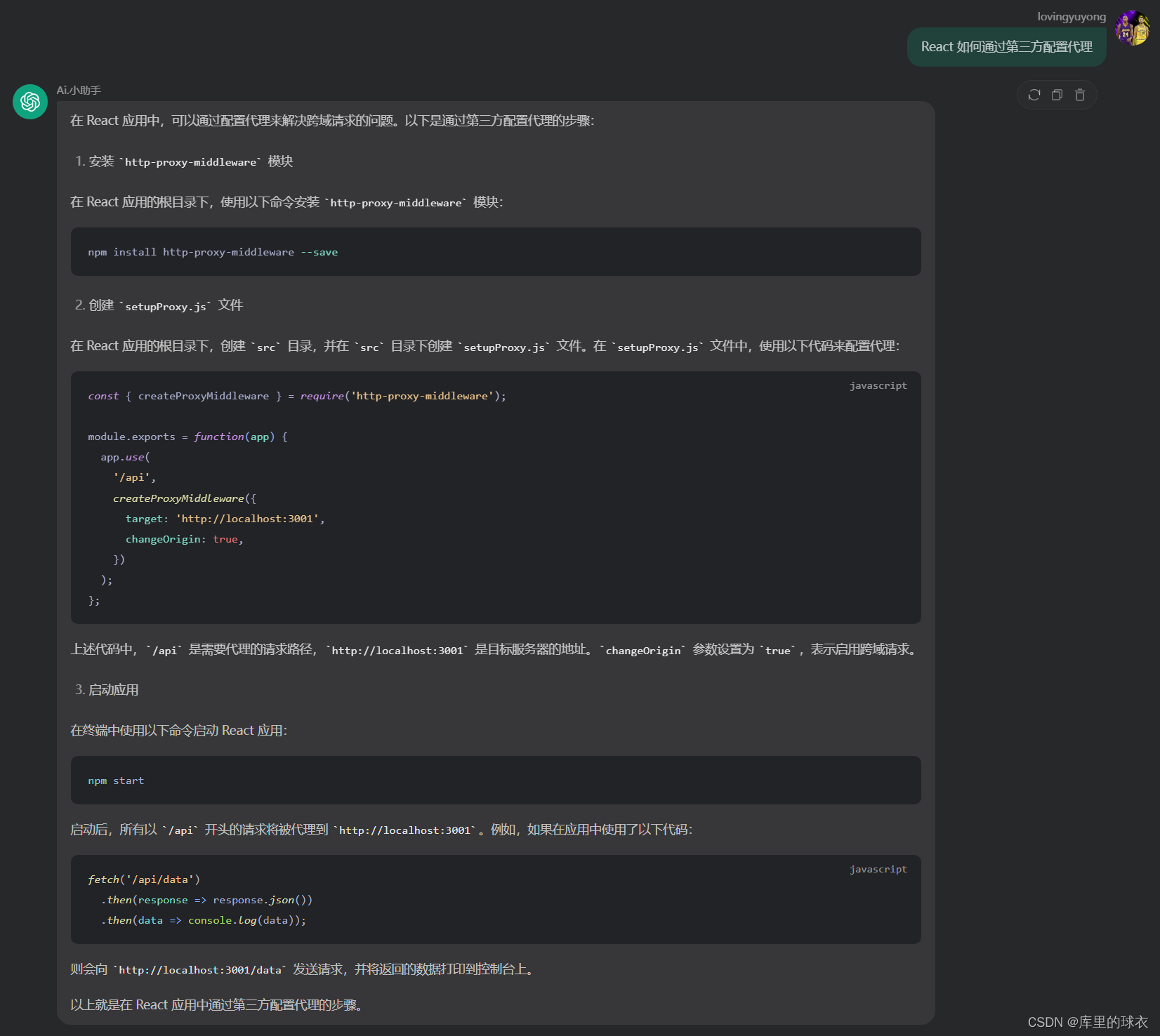Image resolution: width=1160 pixels, height=1036 pixels.
Task: Click the const createProxyMiddleware require line
Action: [x=297, y=396]
